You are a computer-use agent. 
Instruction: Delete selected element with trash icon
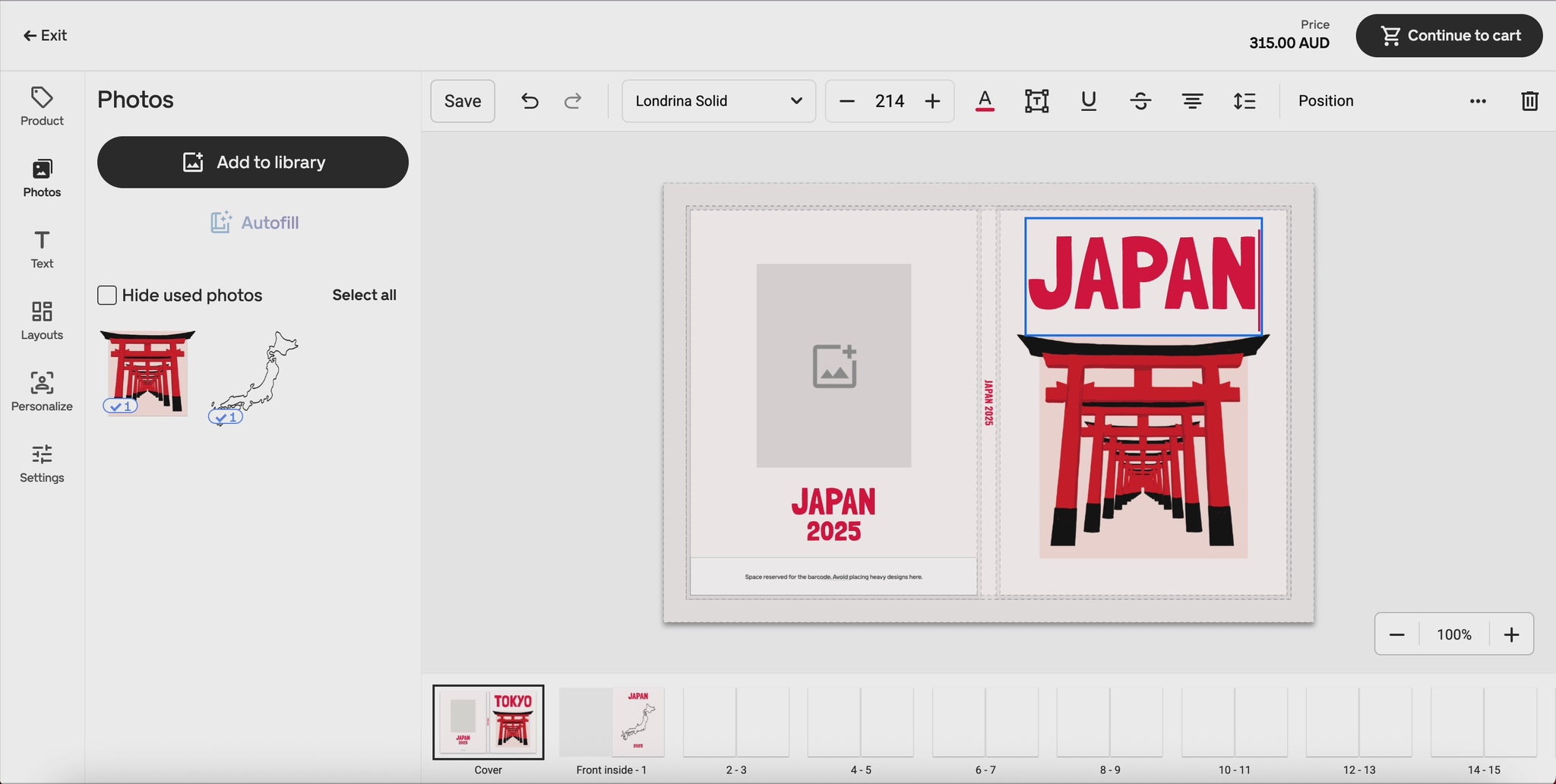coord(1529,101)
